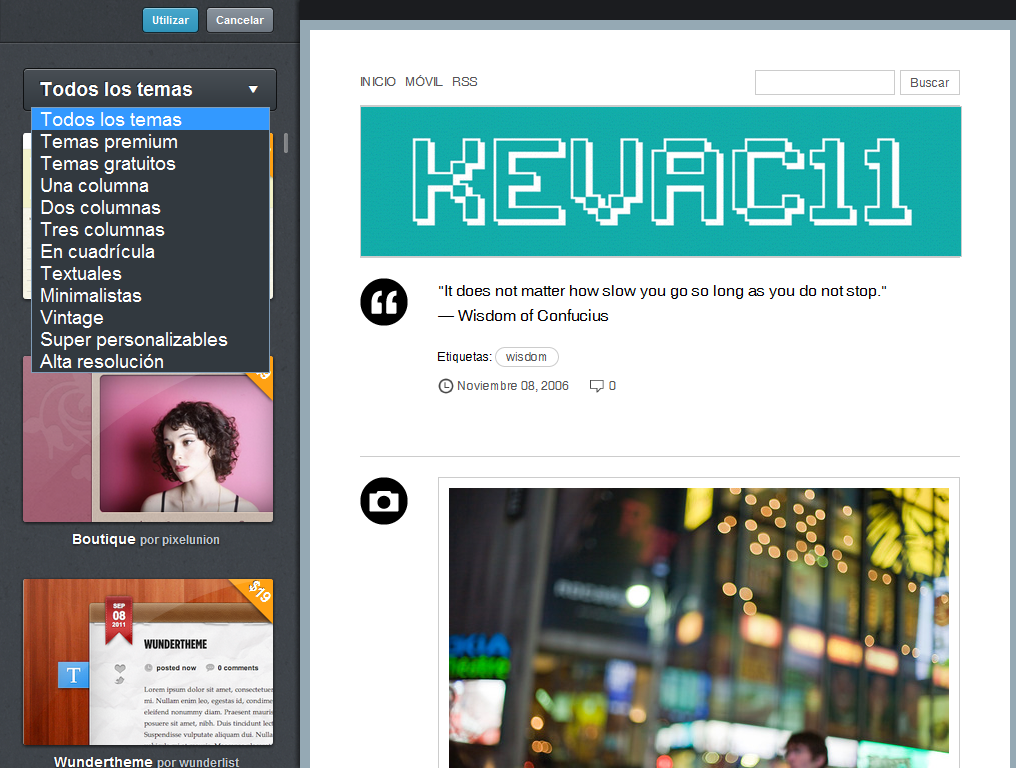The height and width of the screenshot is (768, 1016).
Task: Click the camera photo post icon
Action: point(384,501)
